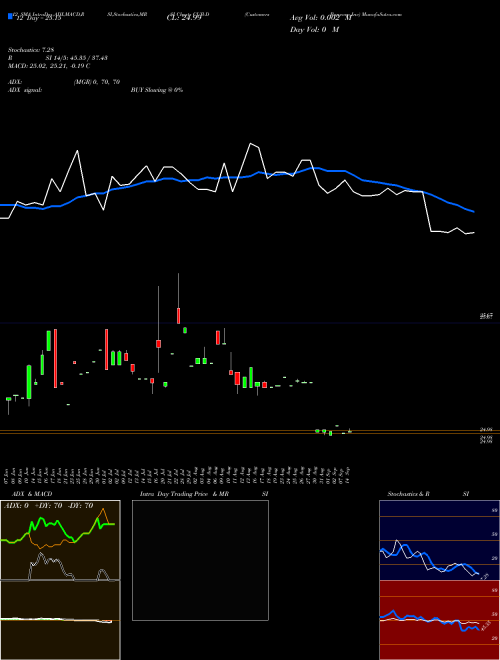Open the MACD lower chart thumbnail
Screen dimensions: 500x660
tap(60, 620)
